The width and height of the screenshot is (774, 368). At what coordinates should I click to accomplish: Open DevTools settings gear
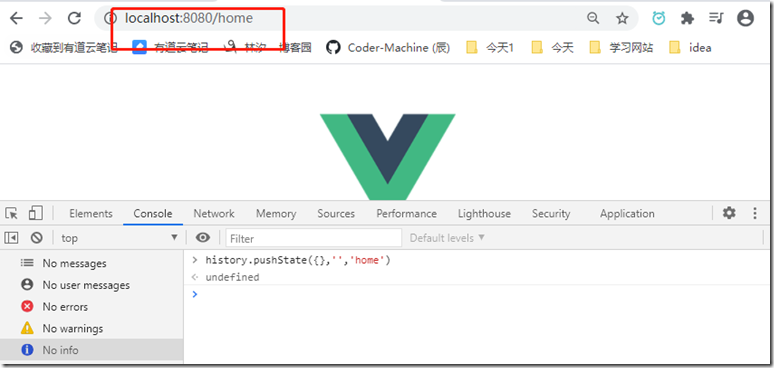729,213
